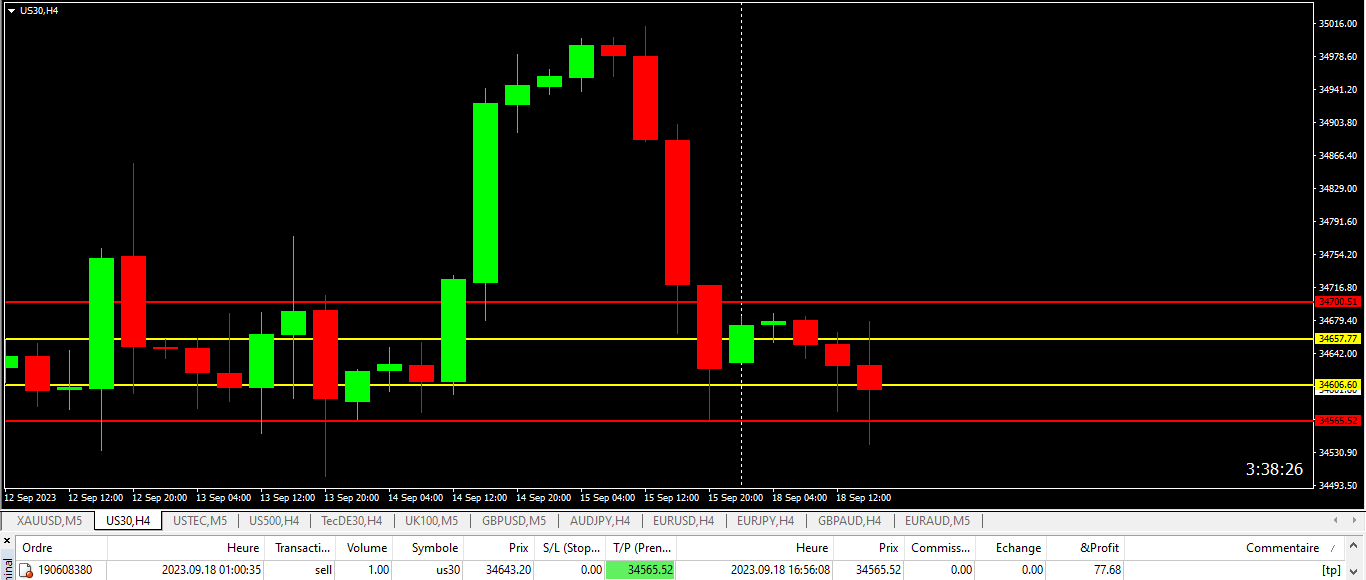1366x580 pixels.
Task: Sort by the Commentaire column header
Action: pos(1235,548)
